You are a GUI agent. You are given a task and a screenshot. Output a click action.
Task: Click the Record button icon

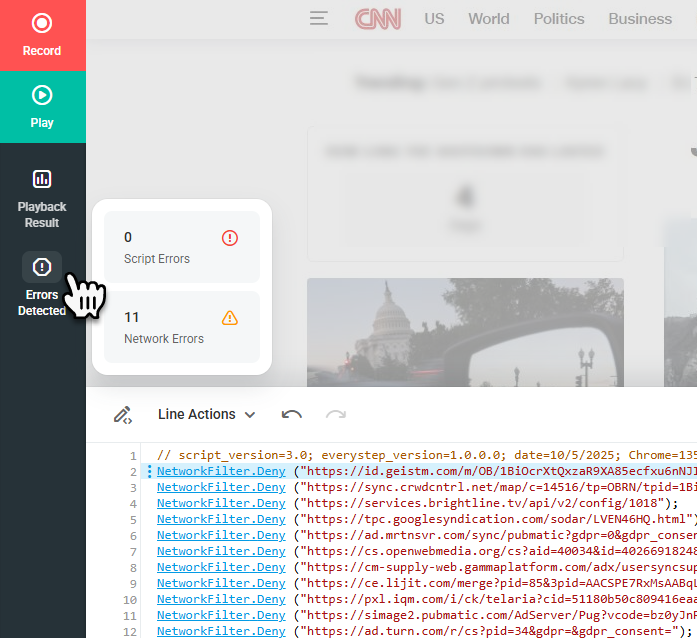(42, 23)
